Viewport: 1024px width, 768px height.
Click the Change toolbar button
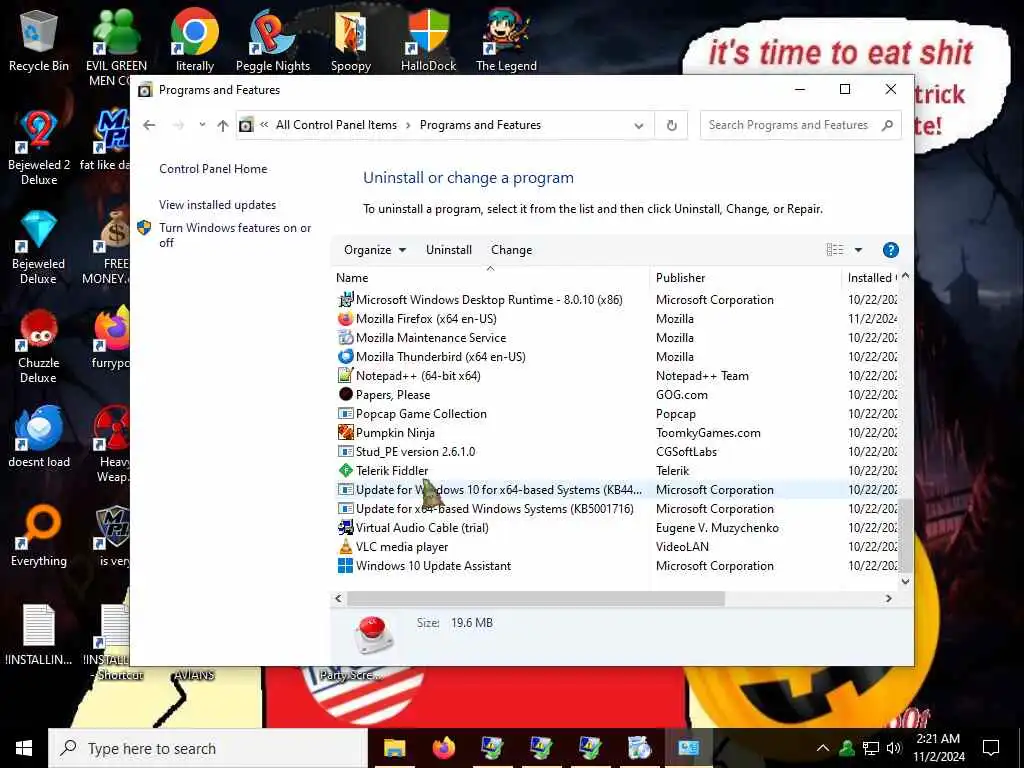[x=511, y=250]
